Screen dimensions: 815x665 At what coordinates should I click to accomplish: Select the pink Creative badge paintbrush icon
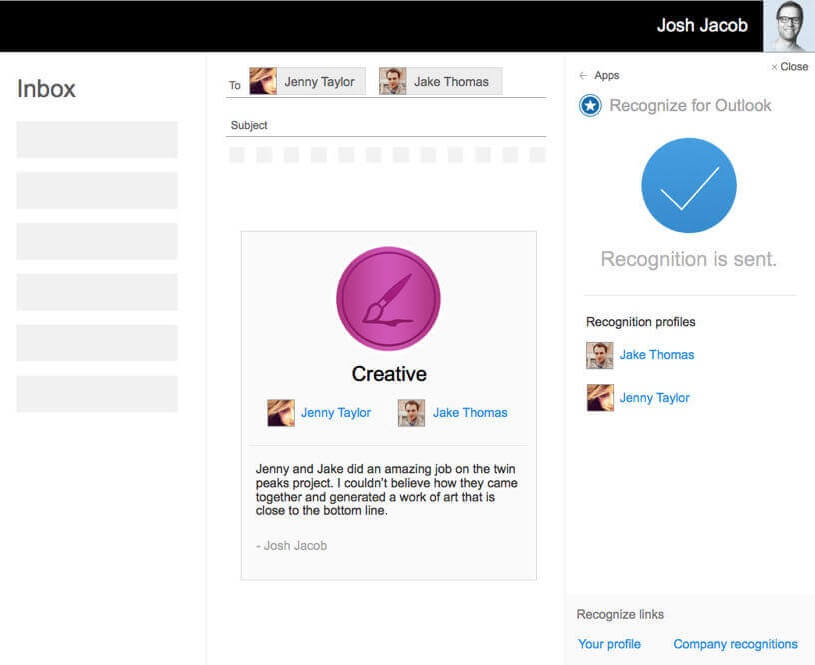tap(388, 296)
